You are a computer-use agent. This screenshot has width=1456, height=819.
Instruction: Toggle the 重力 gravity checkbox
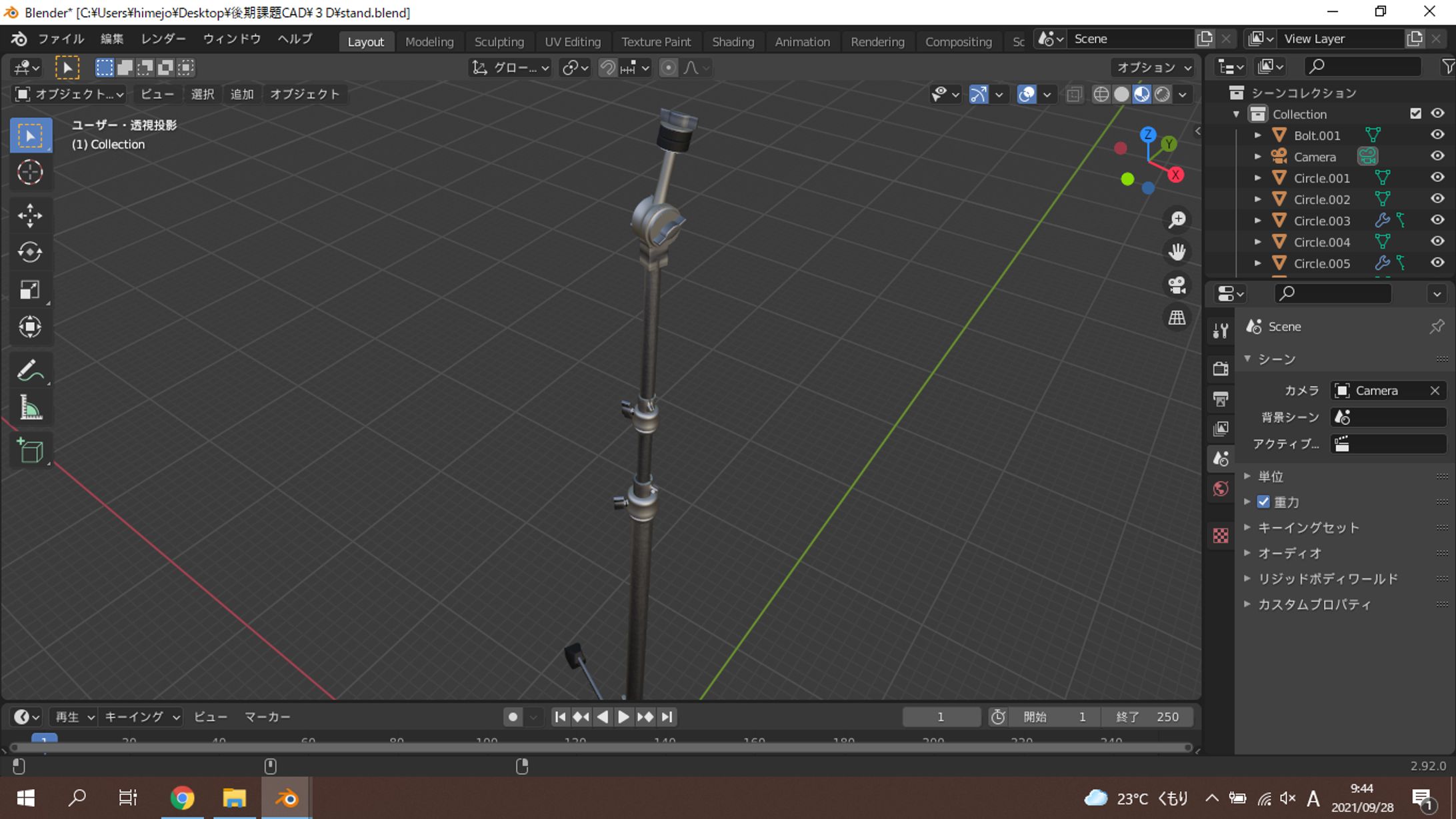point(1263,502)
